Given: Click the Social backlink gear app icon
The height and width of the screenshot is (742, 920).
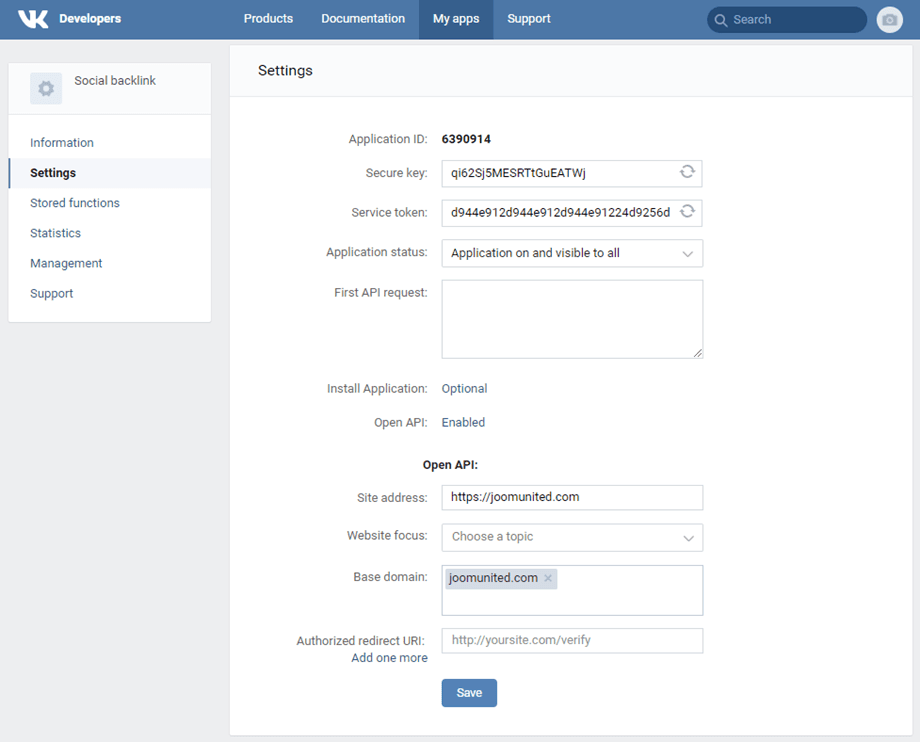Looking at the screenshot, I should (46, 88).
